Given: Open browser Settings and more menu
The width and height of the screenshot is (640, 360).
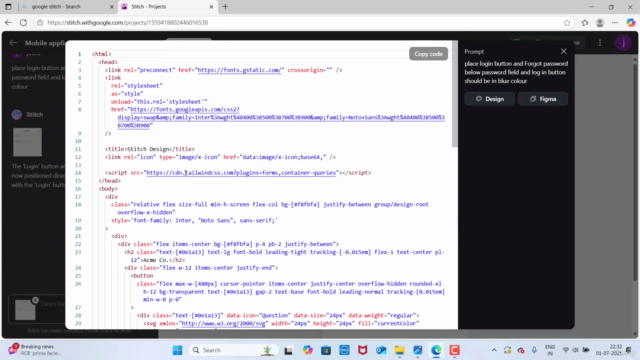Looking at the screenshot, I should pyautogui.click(x=615, y=22).
